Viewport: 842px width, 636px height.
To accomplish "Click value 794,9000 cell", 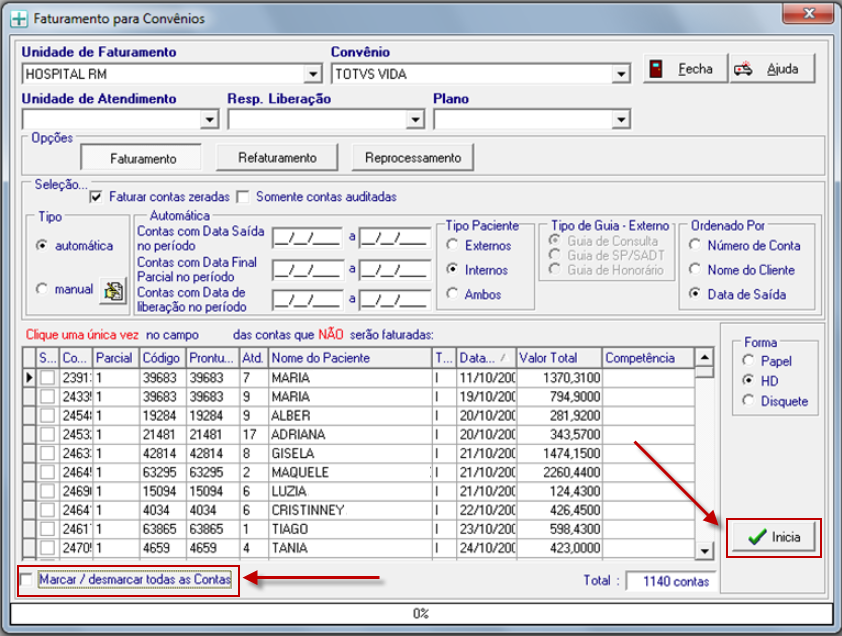I will pos(558,396).
